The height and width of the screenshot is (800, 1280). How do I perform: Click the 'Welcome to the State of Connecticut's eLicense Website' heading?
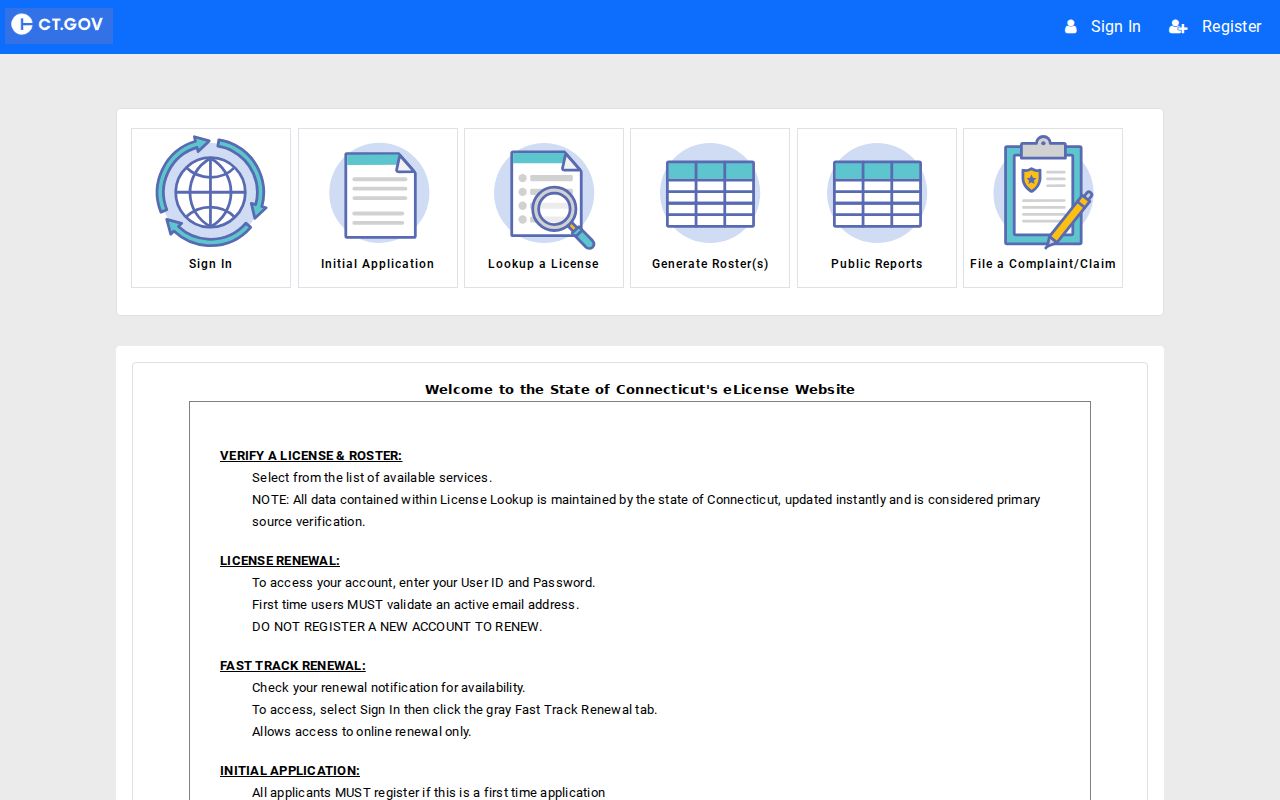640,390
